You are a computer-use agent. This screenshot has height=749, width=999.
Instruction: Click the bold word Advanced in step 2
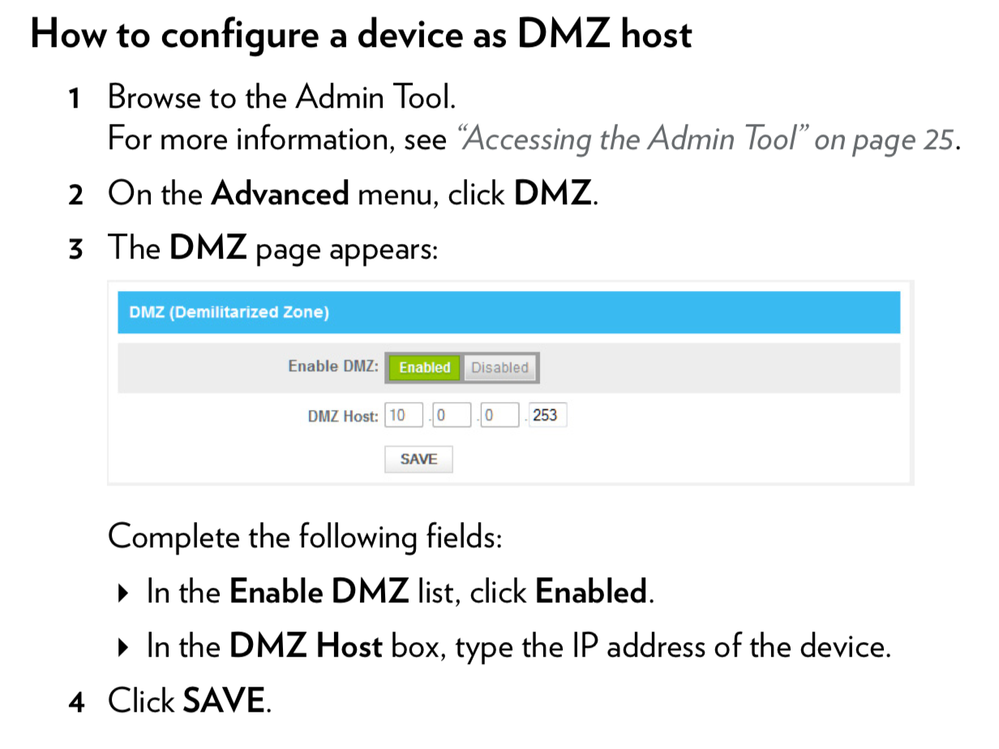coord(280,193)
